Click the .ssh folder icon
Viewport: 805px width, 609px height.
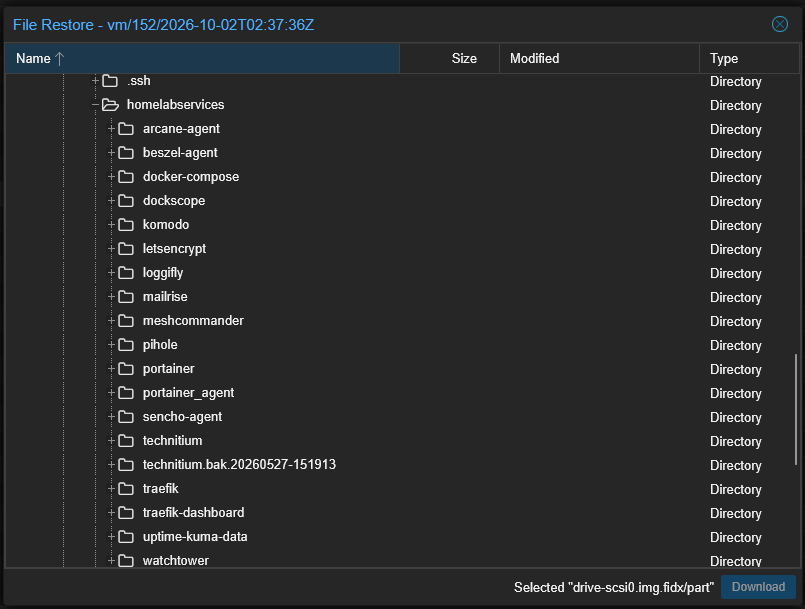click(x=110, y=81)
